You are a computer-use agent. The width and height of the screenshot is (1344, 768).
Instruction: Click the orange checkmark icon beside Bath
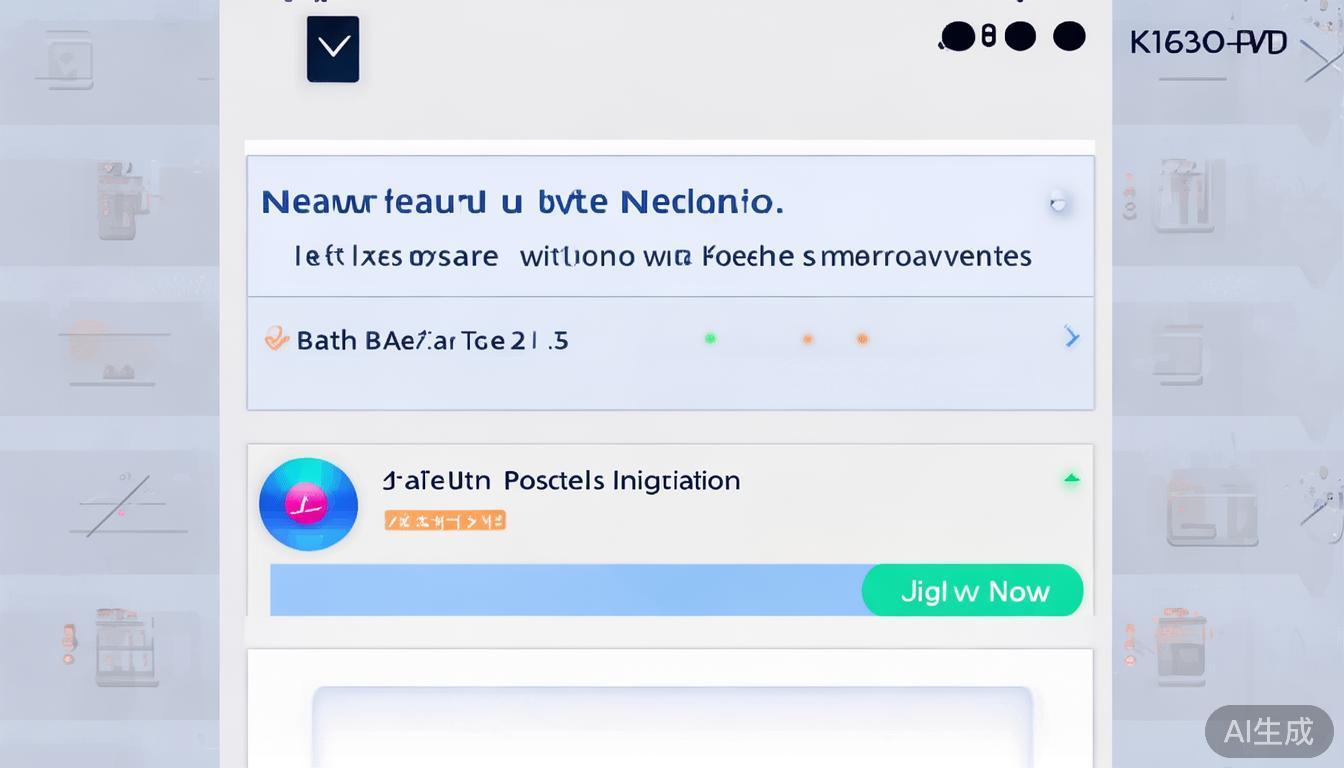[276, 340]
